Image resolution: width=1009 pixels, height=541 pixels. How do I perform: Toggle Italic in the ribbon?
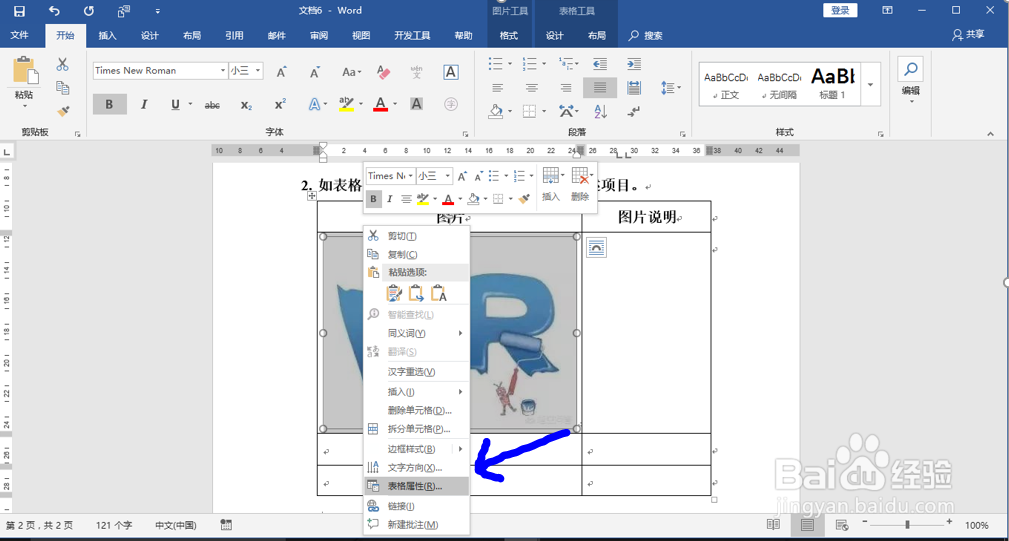[x=143, y=104]
